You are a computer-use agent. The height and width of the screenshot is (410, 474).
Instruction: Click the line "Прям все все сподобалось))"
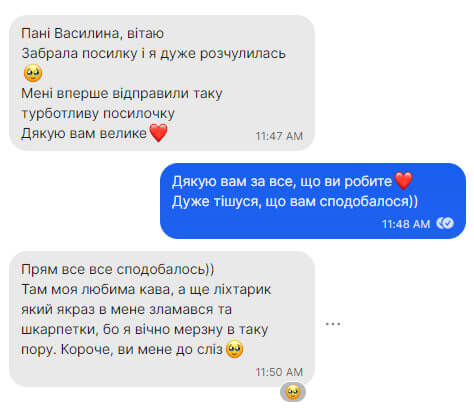118,269
